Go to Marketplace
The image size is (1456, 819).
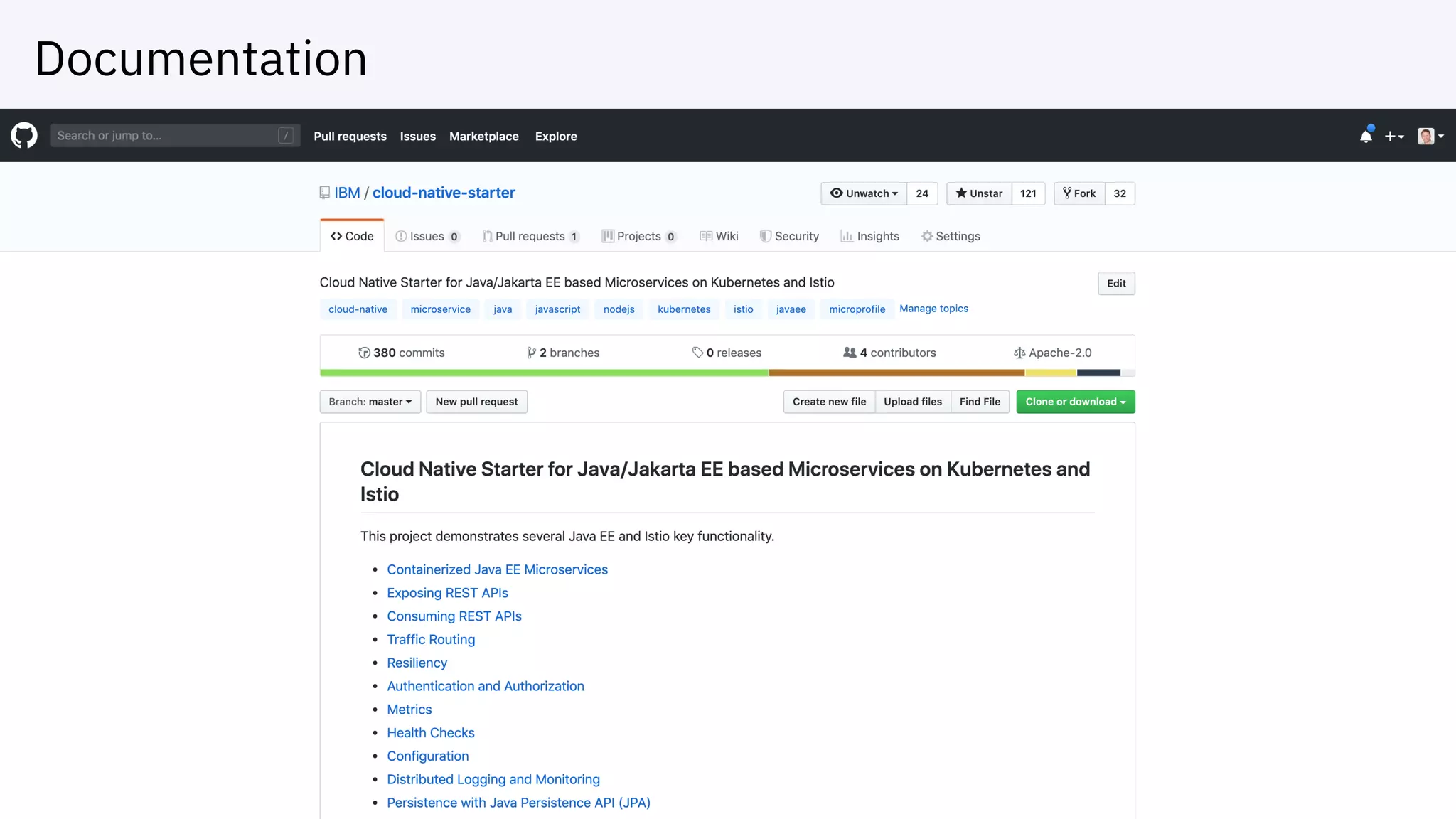(483, 136)
